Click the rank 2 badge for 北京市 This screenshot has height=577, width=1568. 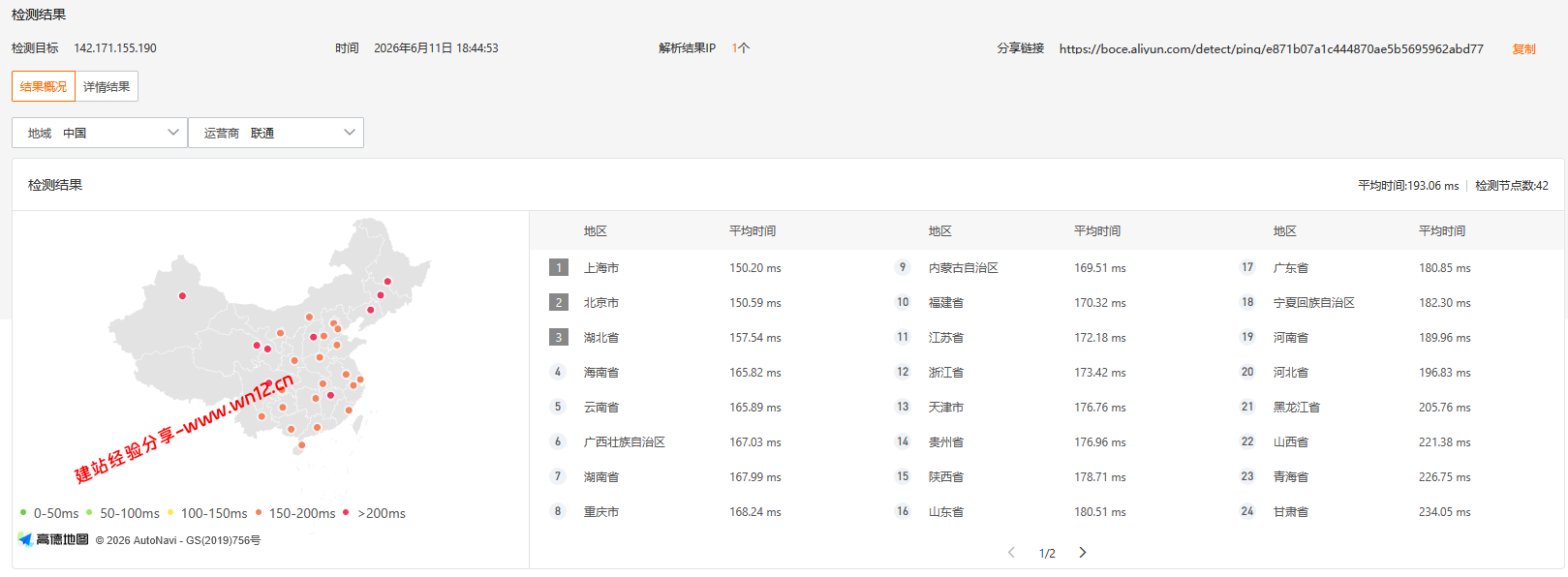(x=559, y=302)
